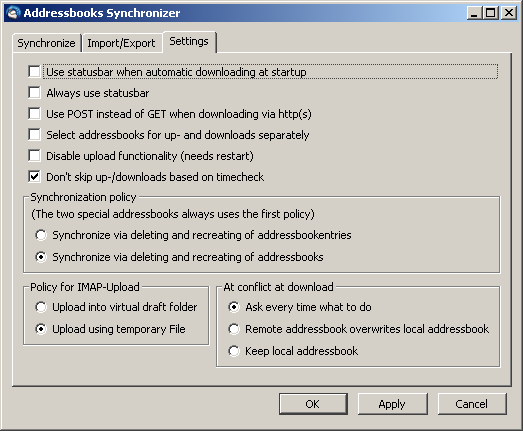The width and height of the screenshot is (523, 431).
Task: Tick Select addressbooks for up- and downloads separately
Action: click(34, 134)
